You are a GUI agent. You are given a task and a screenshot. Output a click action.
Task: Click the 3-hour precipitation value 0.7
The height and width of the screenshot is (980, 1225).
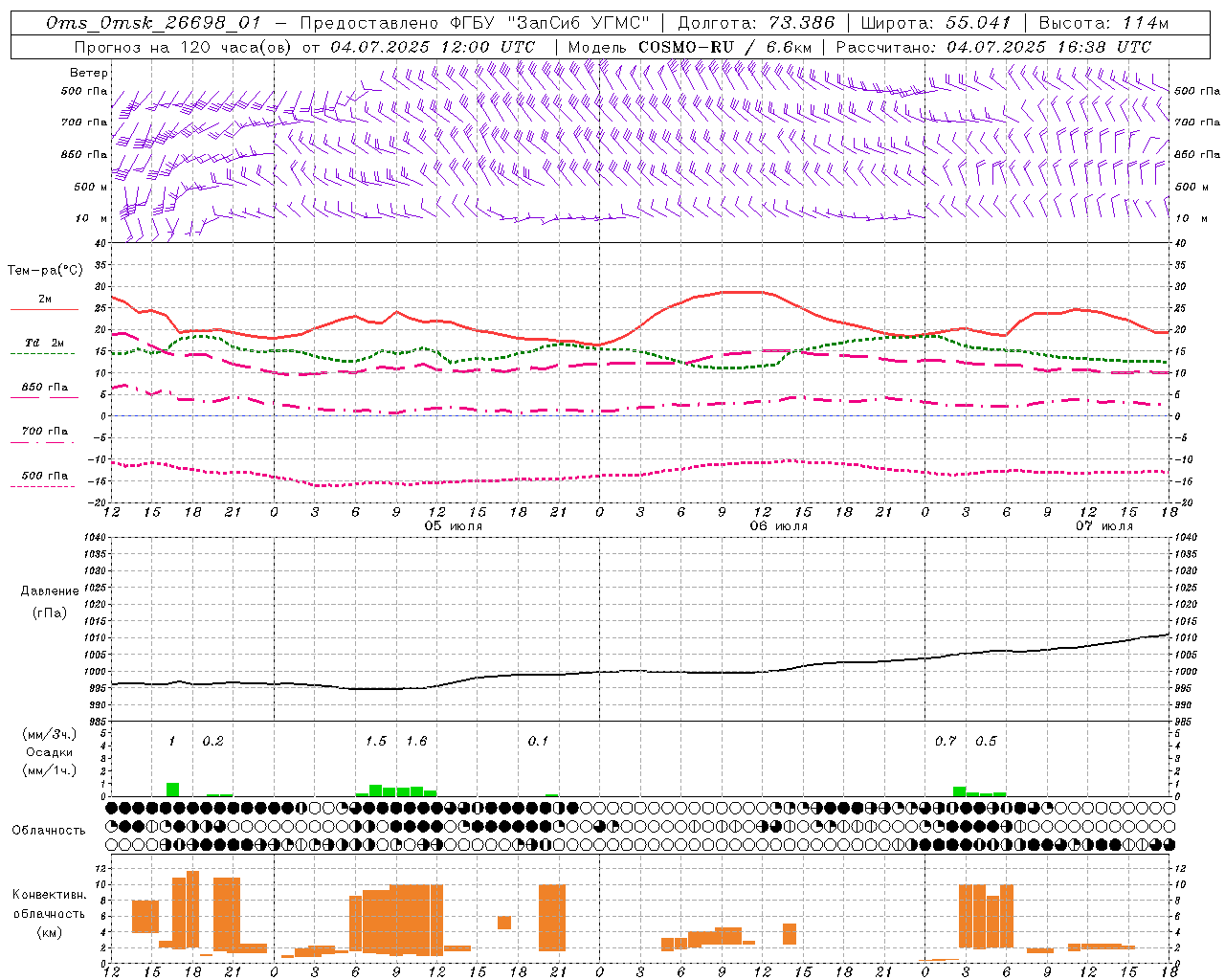coord(946,742)
